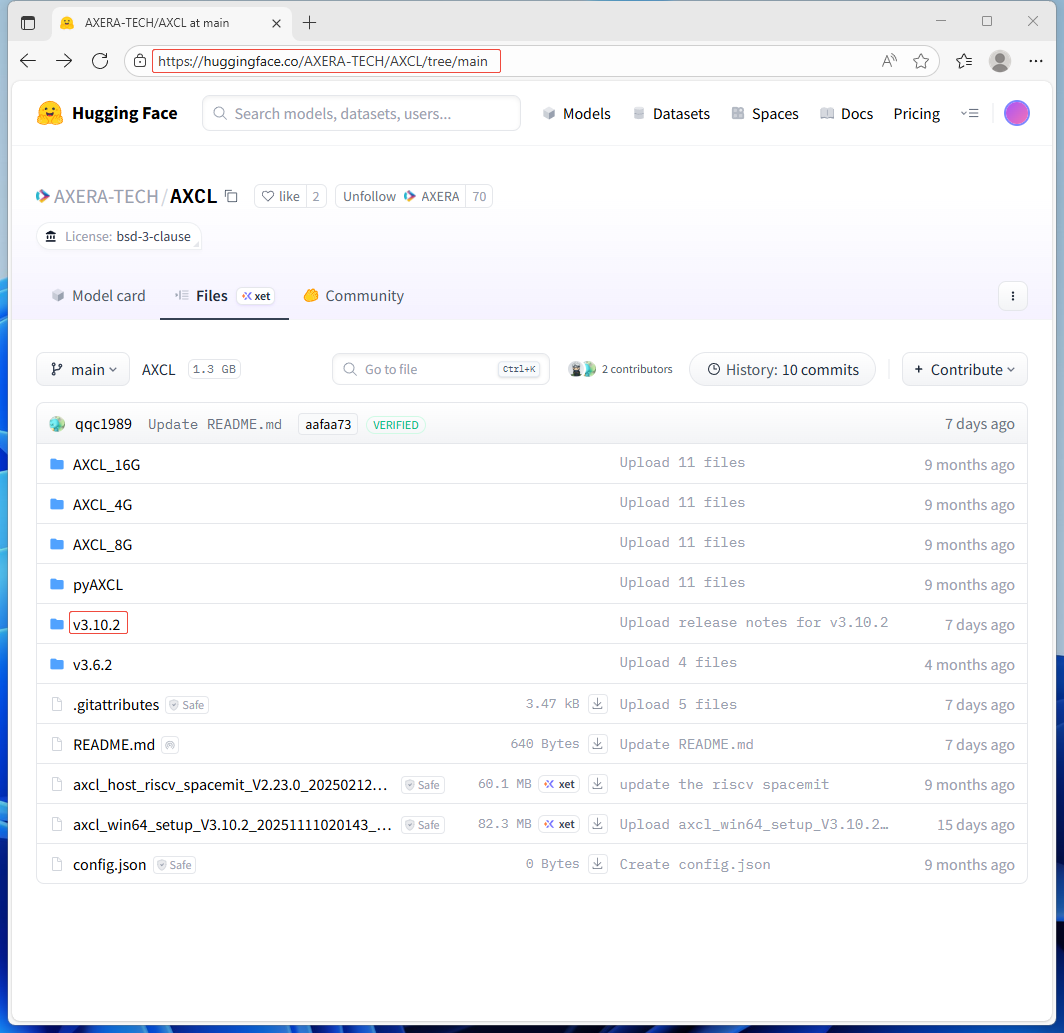Download the README.md file icon
The width and height of the screenshot is (1064, 1033).
coord(597,744)
